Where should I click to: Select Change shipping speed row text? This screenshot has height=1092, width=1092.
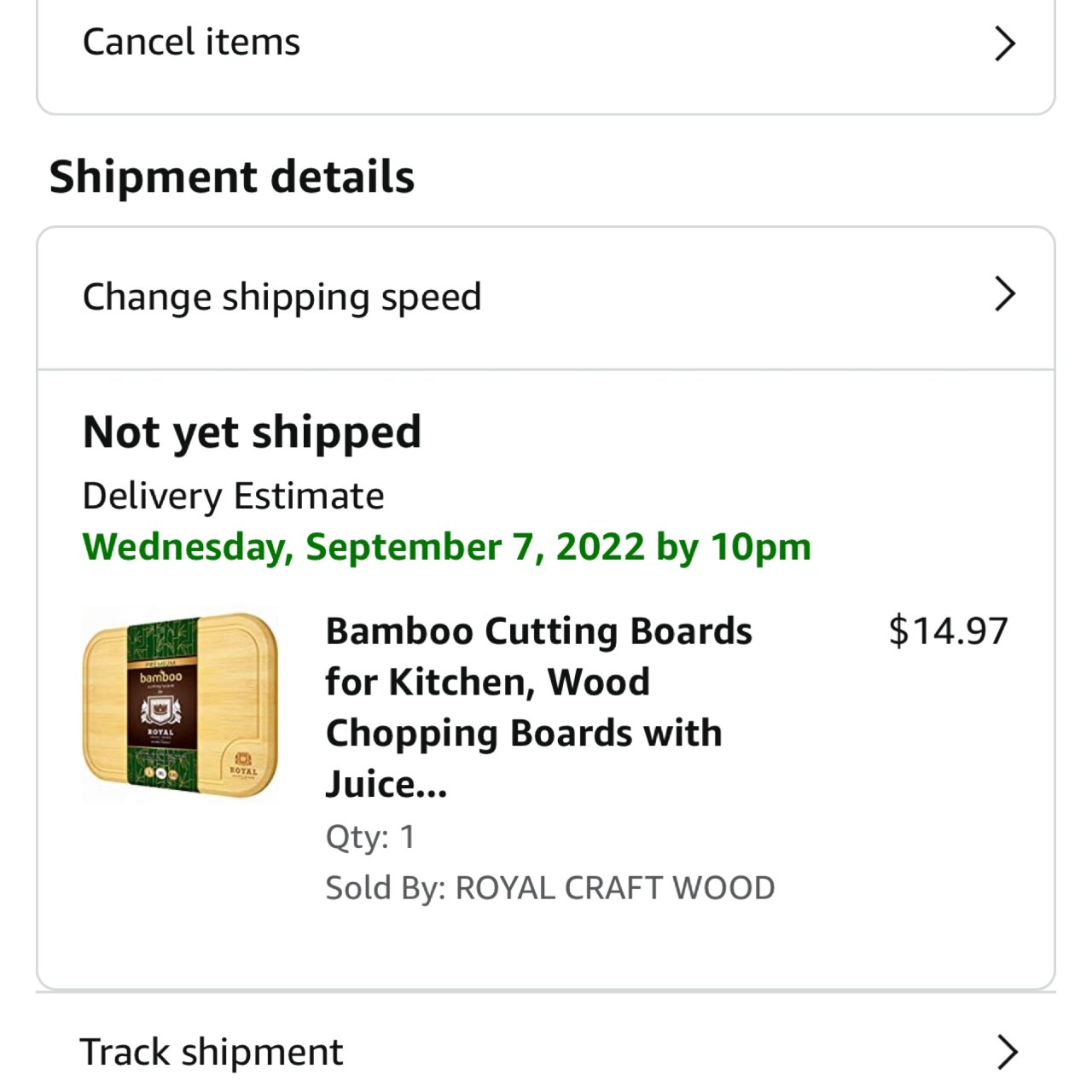(x=282, y=297)
